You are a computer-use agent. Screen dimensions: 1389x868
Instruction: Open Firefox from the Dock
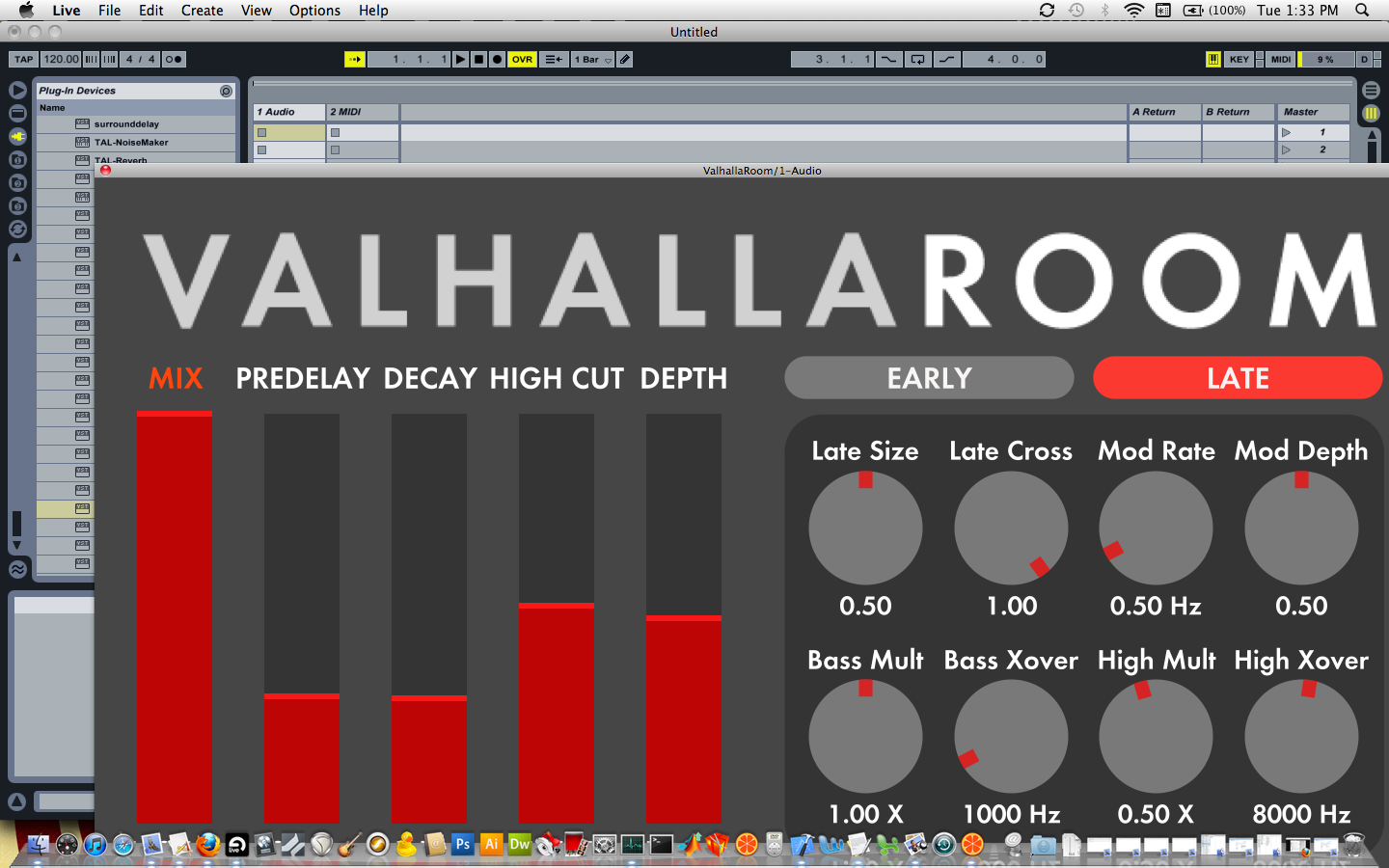coord(207,845)
